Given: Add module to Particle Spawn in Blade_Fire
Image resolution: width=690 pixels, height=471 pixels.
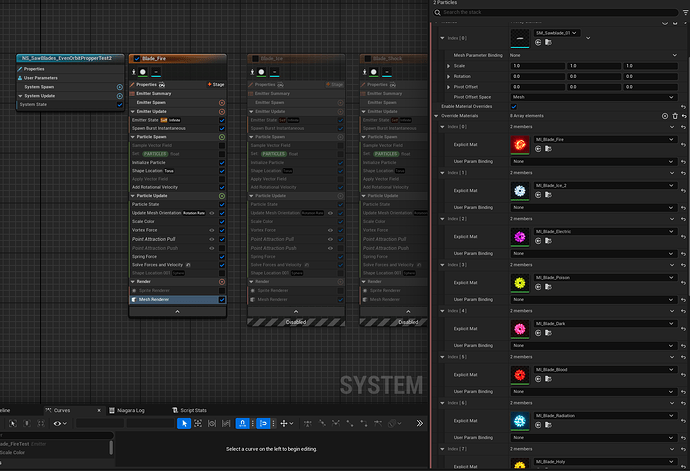Looking at the screenshot, I should [222, 137].
